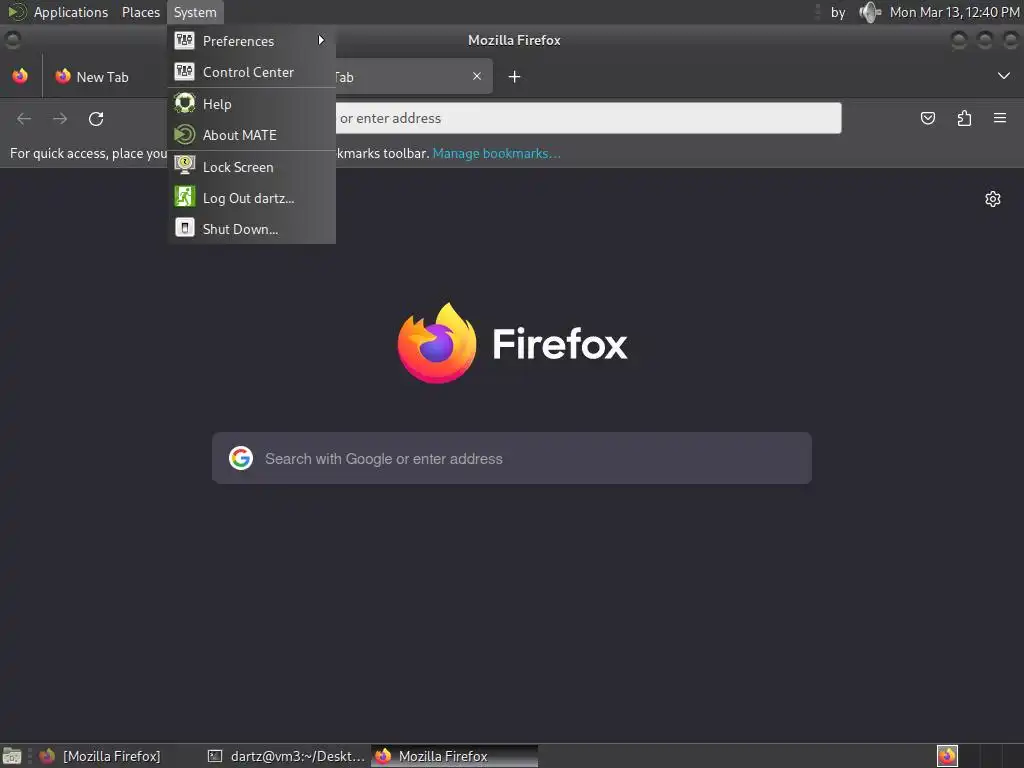Click the show desktop icon in bottom panel

tap(12, 756)
